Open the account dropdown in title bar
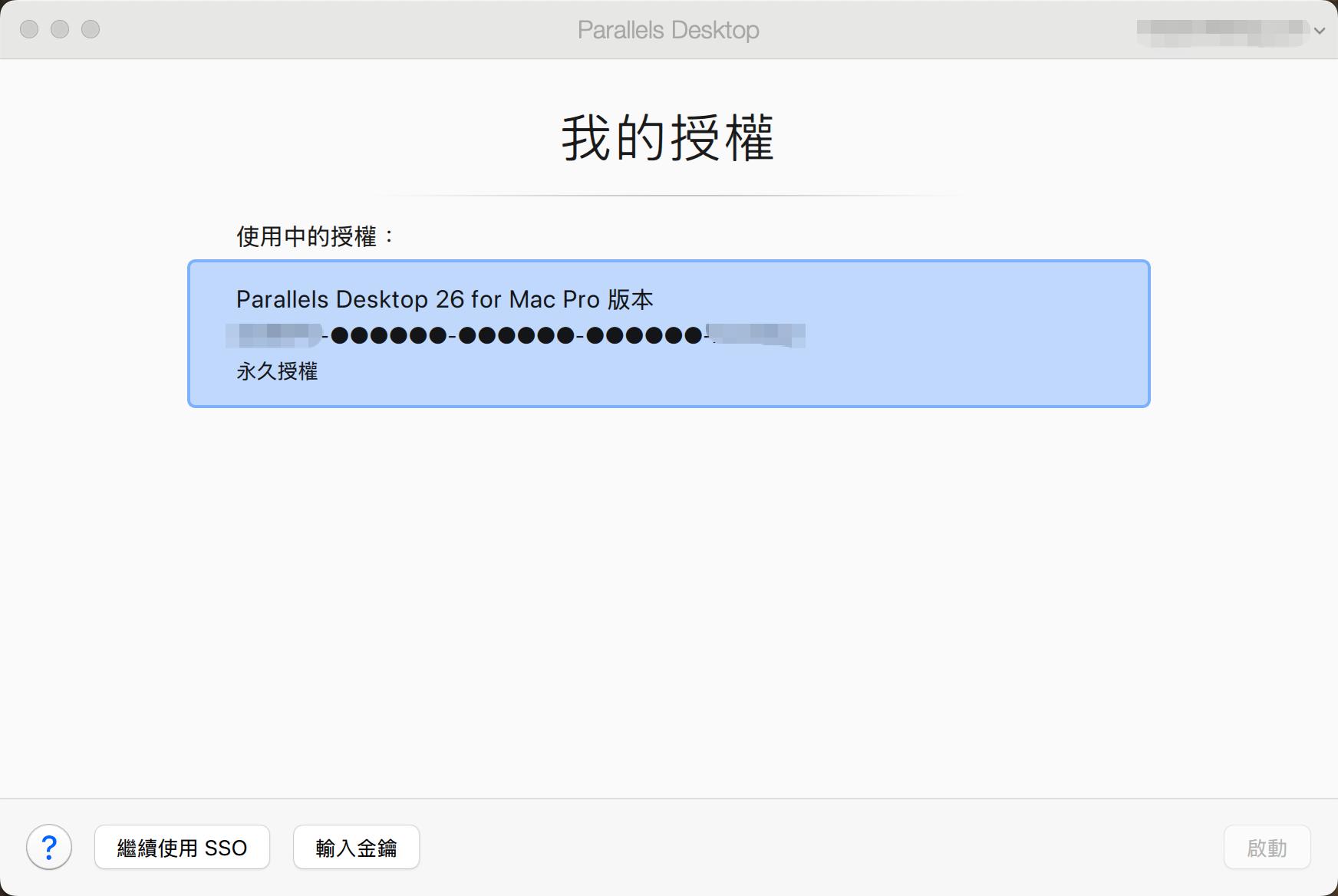 pyautogui.click(x=1231, y=31)
